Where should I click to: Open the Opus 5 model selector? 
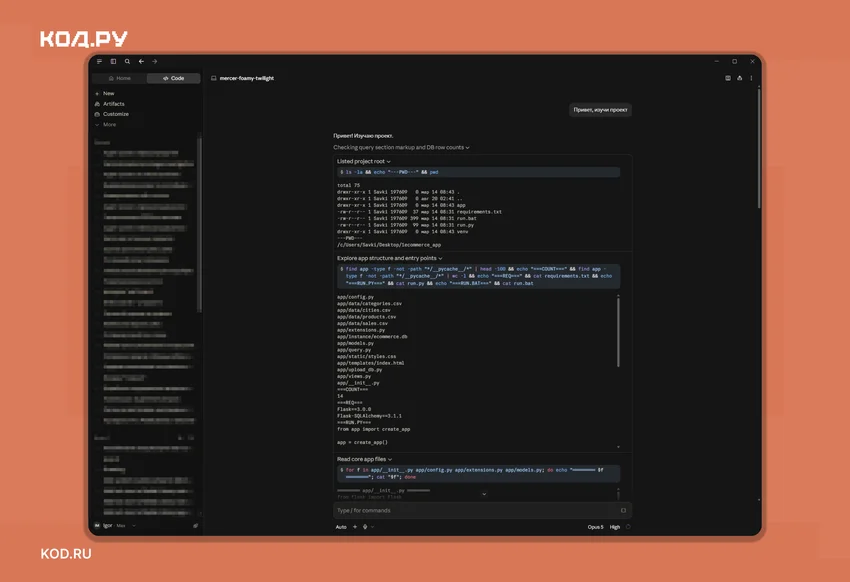[595, 527]
